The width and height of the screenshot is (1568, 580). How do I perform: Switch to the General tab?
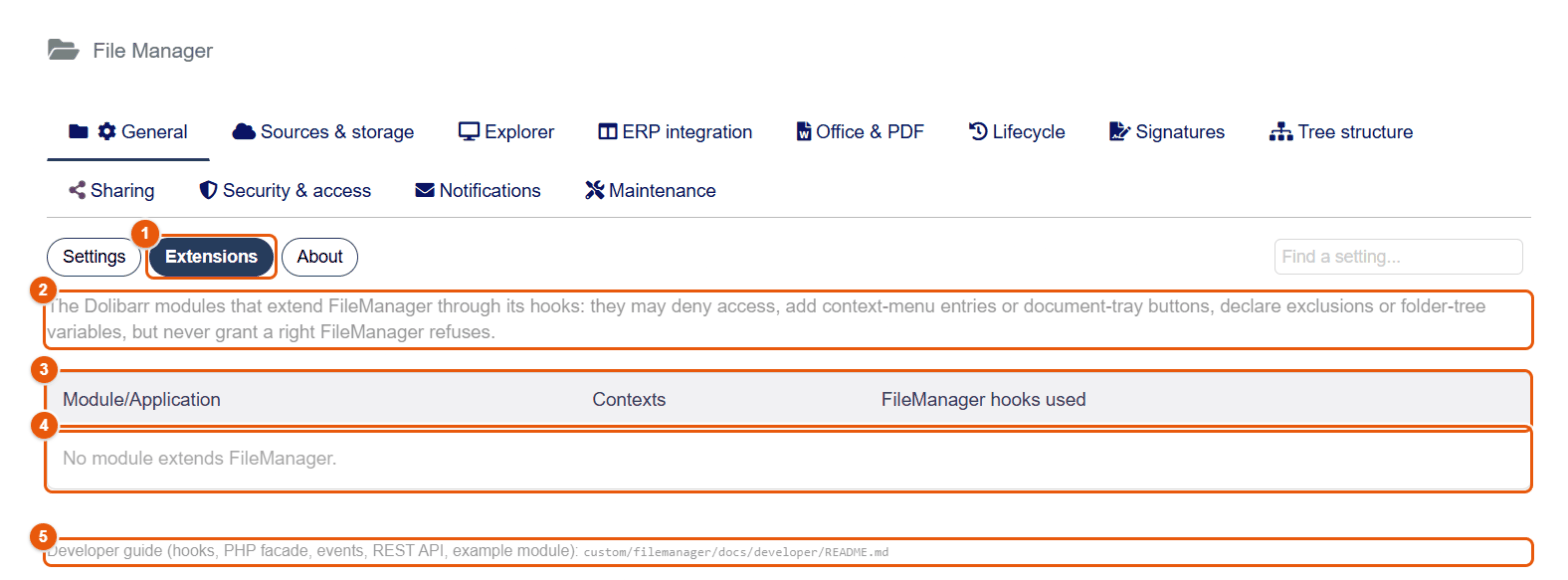(128, 132)
